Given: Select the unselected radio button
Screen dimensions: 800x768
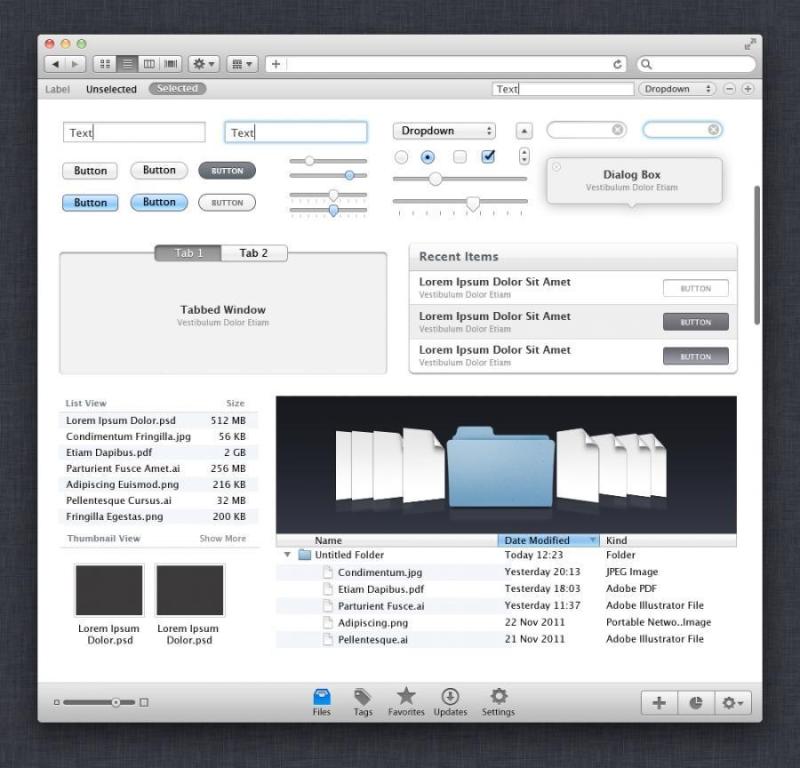Looking at the screenshot, I should (401, 157).
